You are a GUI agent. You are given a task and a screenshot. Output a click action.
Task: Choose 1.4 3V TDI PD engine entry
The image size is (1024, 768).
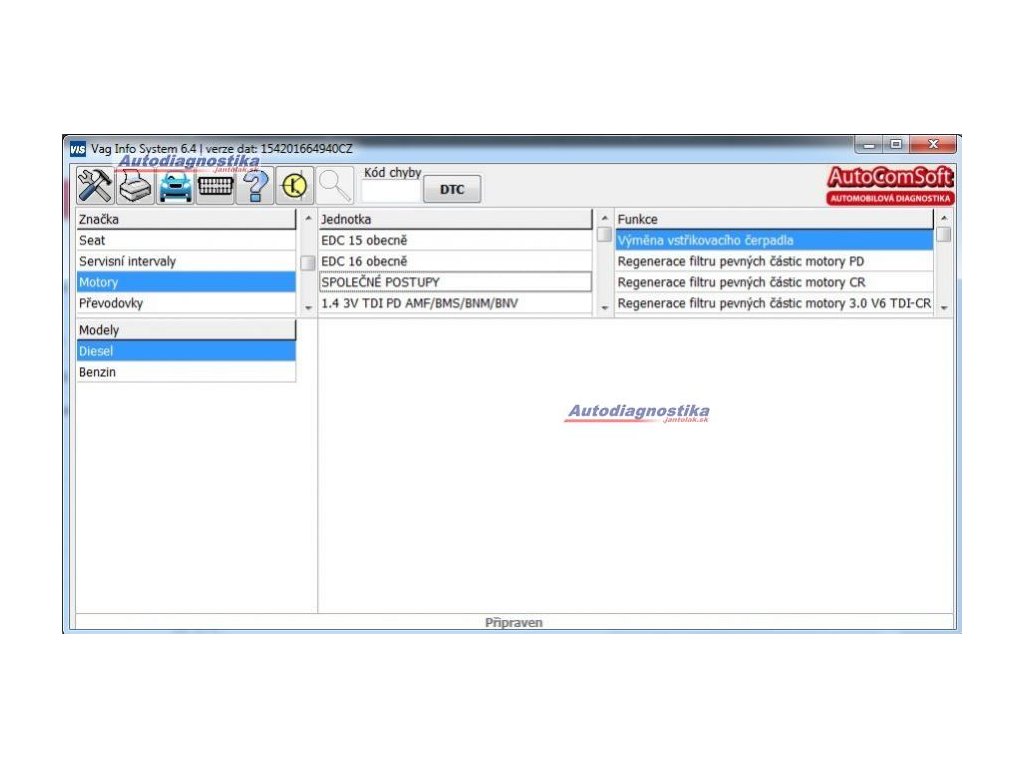pos(455,303)
